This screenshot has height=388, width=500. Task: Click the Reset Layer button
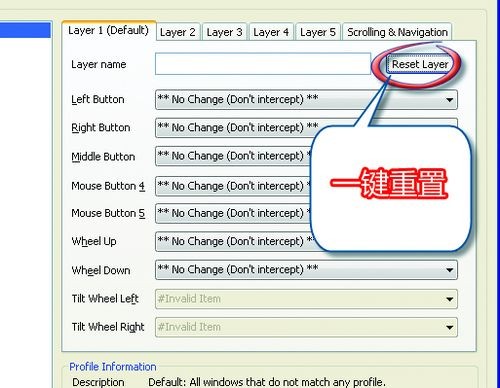point(420,64)
